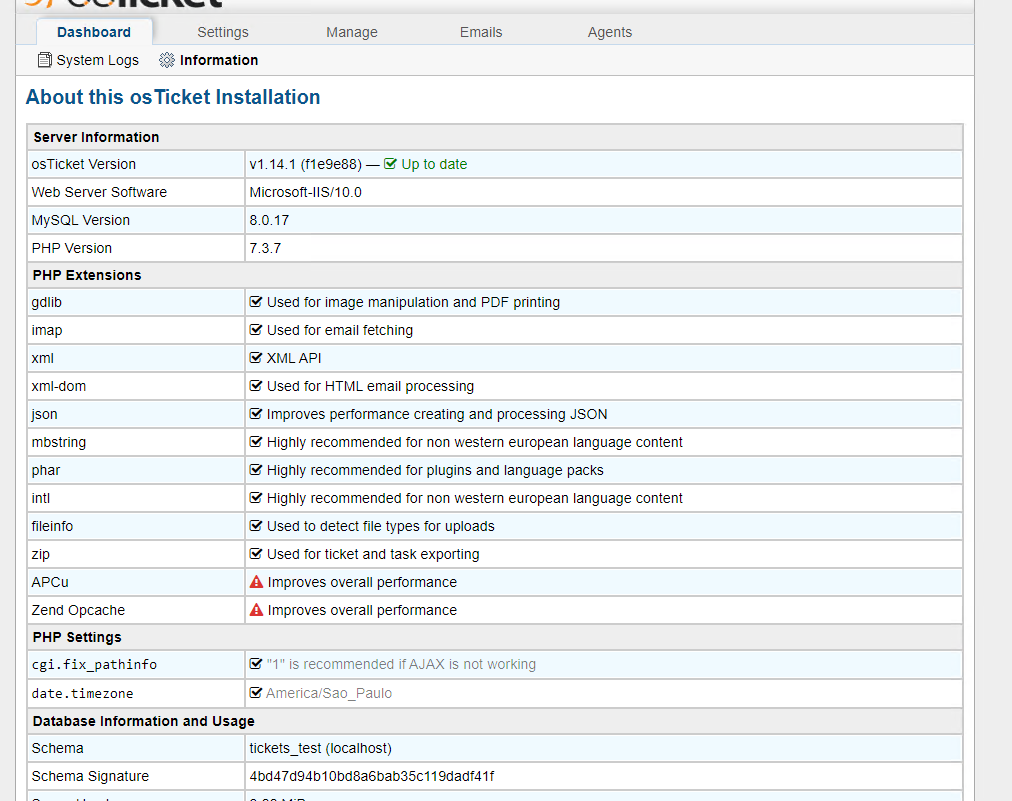Click the check icon in json row
Viewport: 1012px width, 801px height.
[256, 414]
